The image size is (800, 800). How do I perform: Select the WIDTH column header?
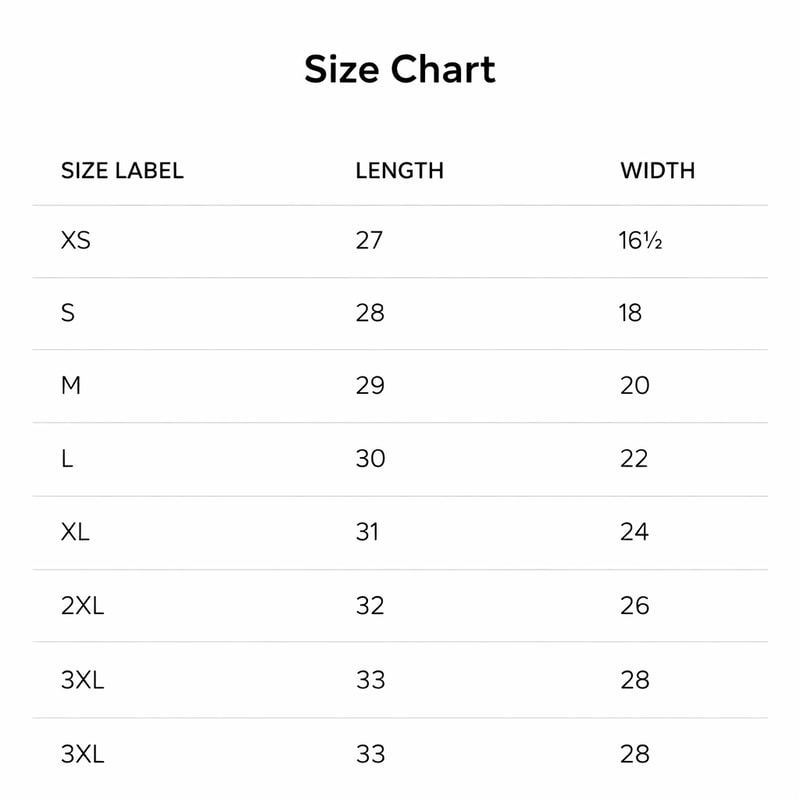657,170
